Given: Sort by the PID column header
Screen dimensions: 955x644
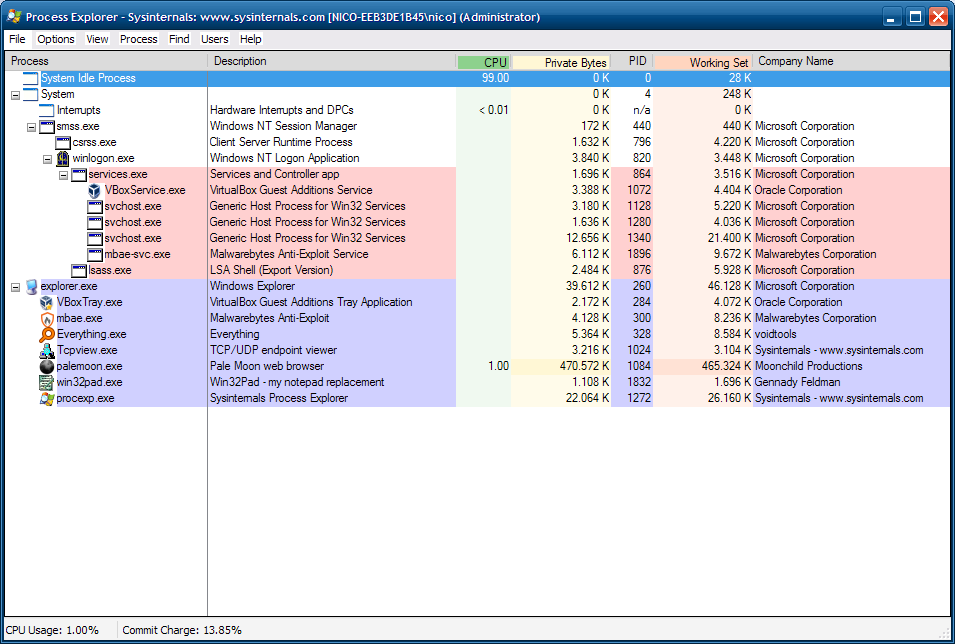Looking at the screenshot, I should point(632,62).
